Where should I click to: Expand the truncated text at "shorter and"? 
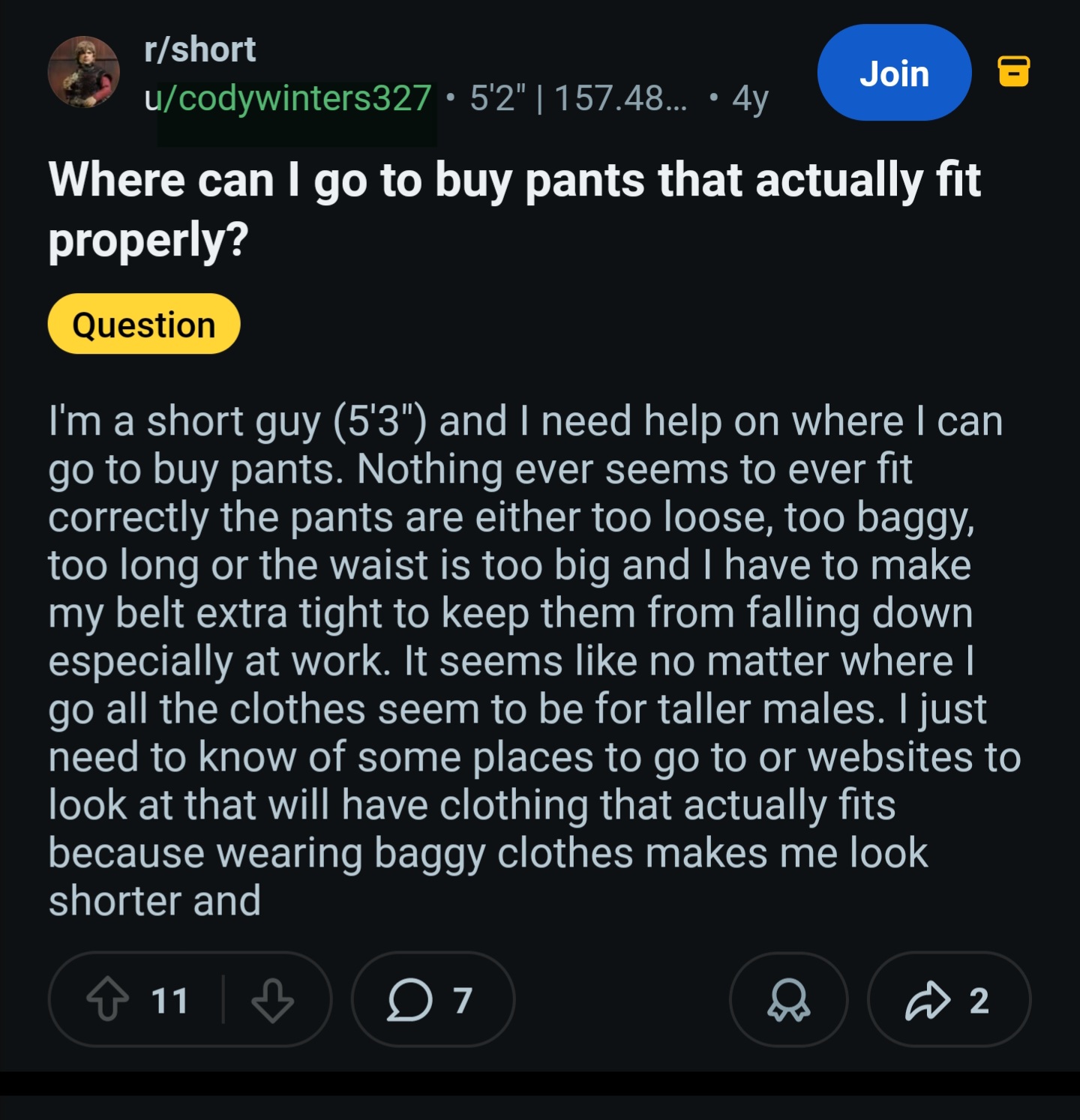point(155,900)
